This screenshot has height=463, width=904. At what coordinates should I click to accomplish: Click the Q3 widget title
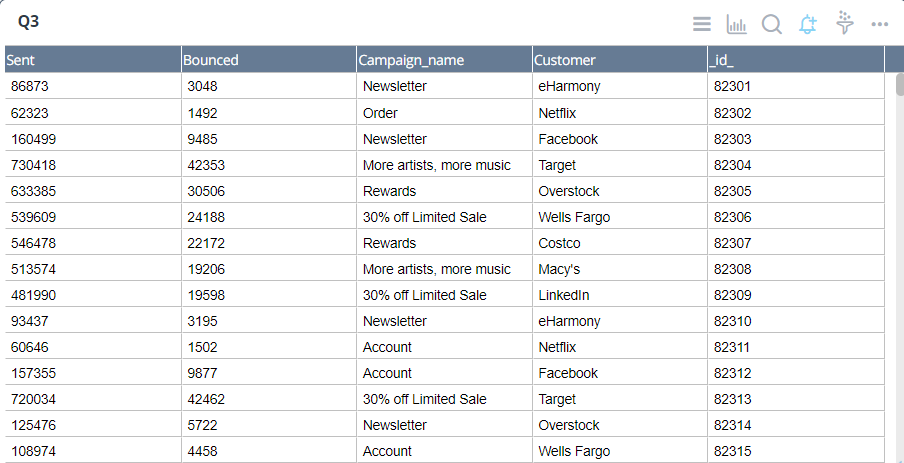pos(28,21)
